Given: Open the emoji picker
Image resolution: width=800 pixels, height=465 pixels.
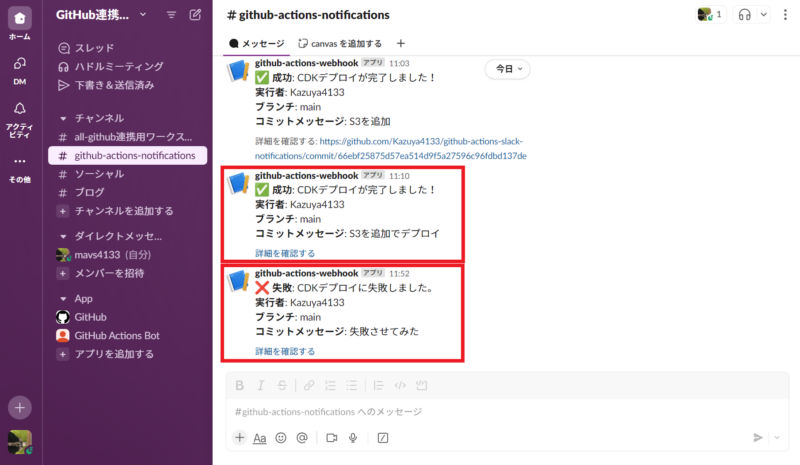Looking at the screenshot, I should coord(281,438).
